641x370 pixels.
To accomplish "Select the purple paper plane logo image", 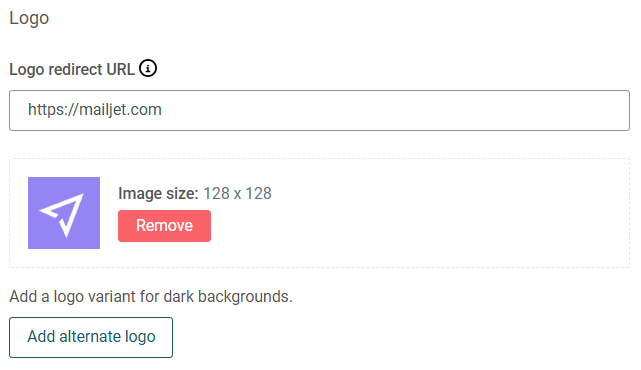I will tap(64, 213).
